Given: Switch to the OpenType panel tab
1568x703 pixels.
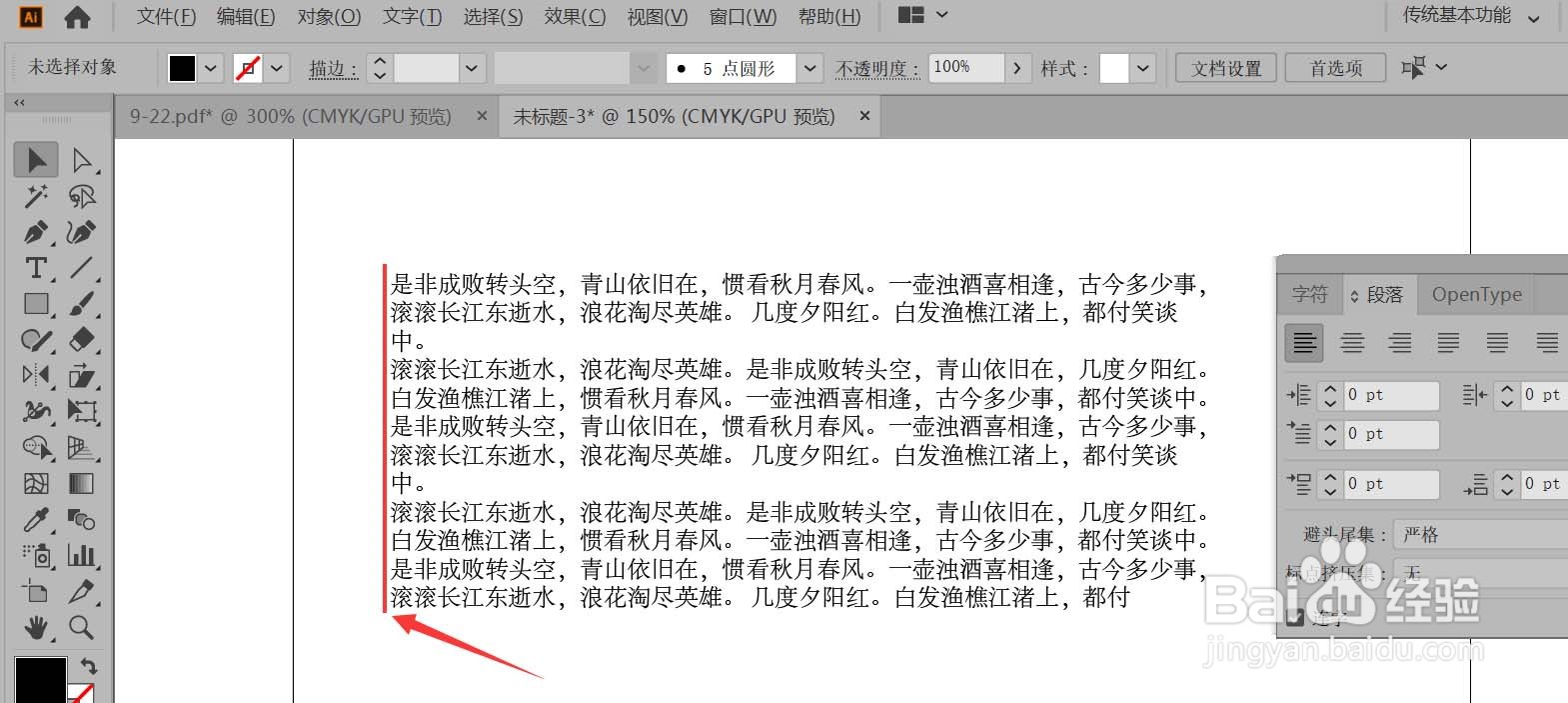Looking at the screenshot, I should pyautogui.click(x=1476, y=294).
